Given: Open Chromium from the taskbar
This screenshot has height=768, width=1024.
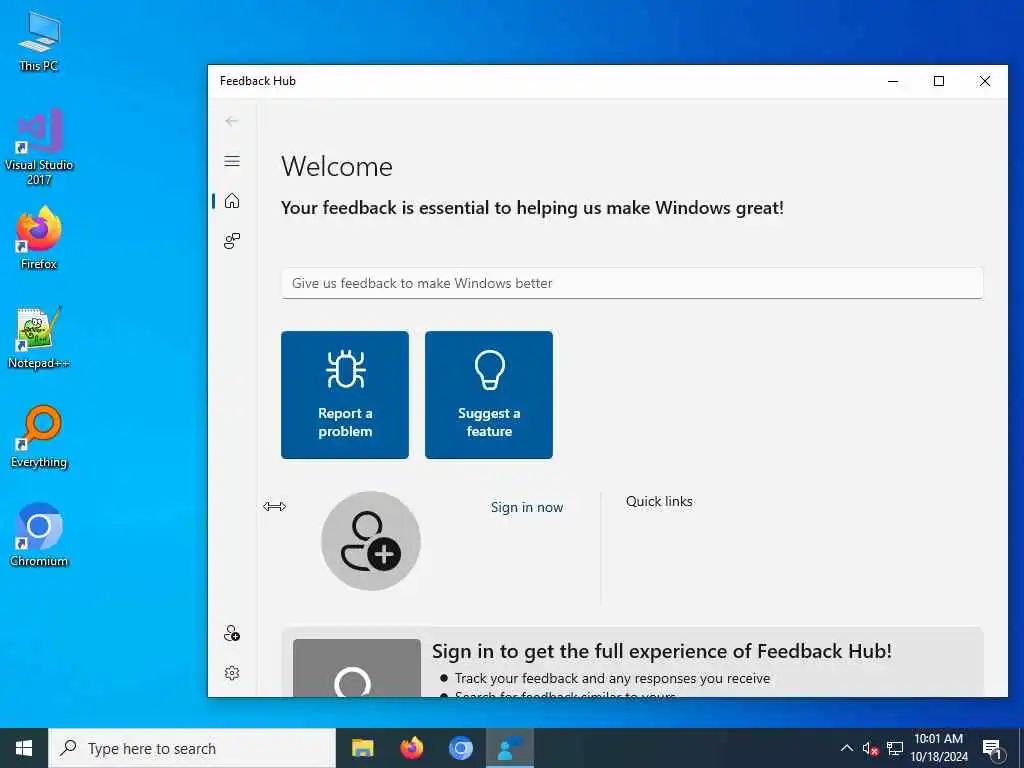Looking at the screenshot, I should [460, 748].
